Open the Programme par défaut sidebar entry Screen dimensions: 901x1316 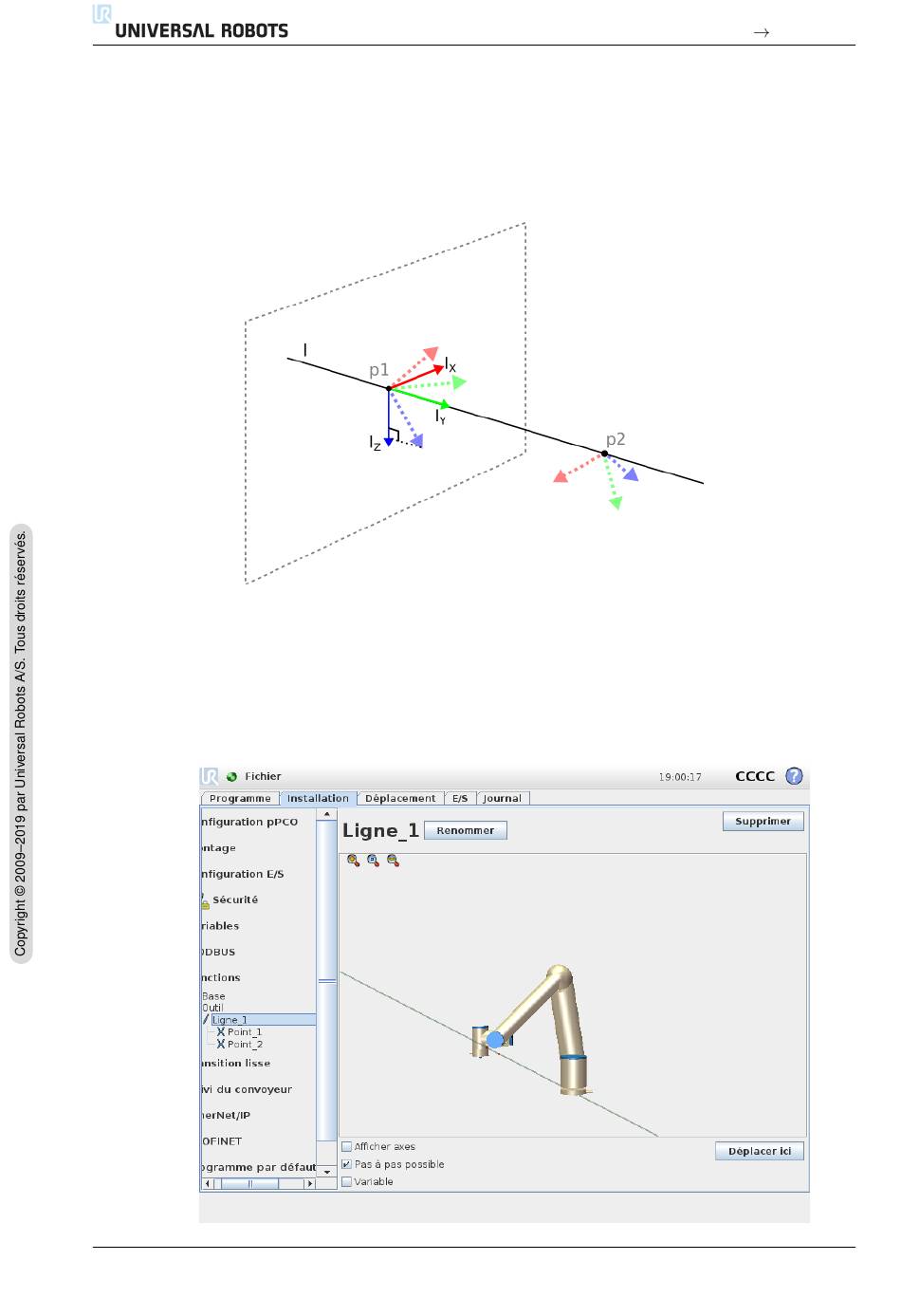[258, 1168]
